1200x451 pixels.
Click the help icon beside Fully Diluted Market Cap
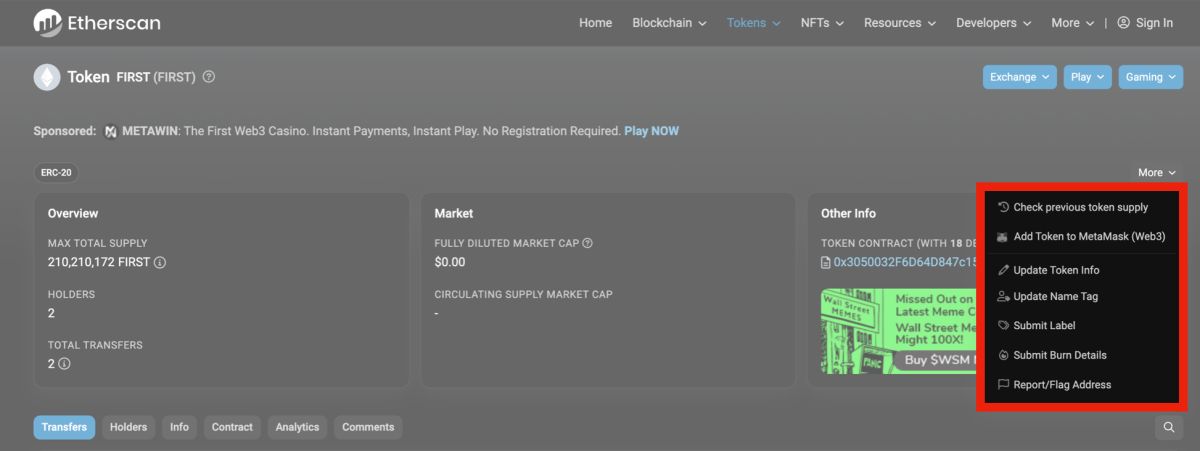tap(588, 243)
